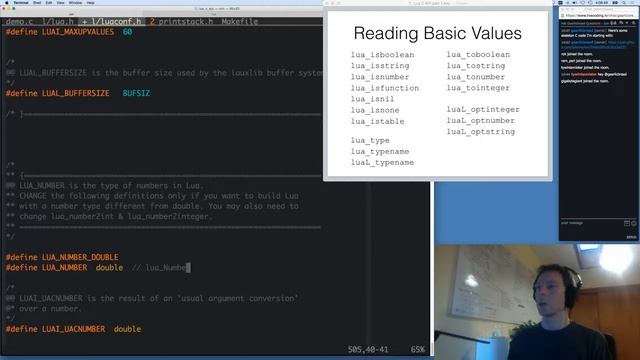Screen dimensions: 640x360
Task: Click the 'CHANGE the following definitions' comment line
Action: 152,196
